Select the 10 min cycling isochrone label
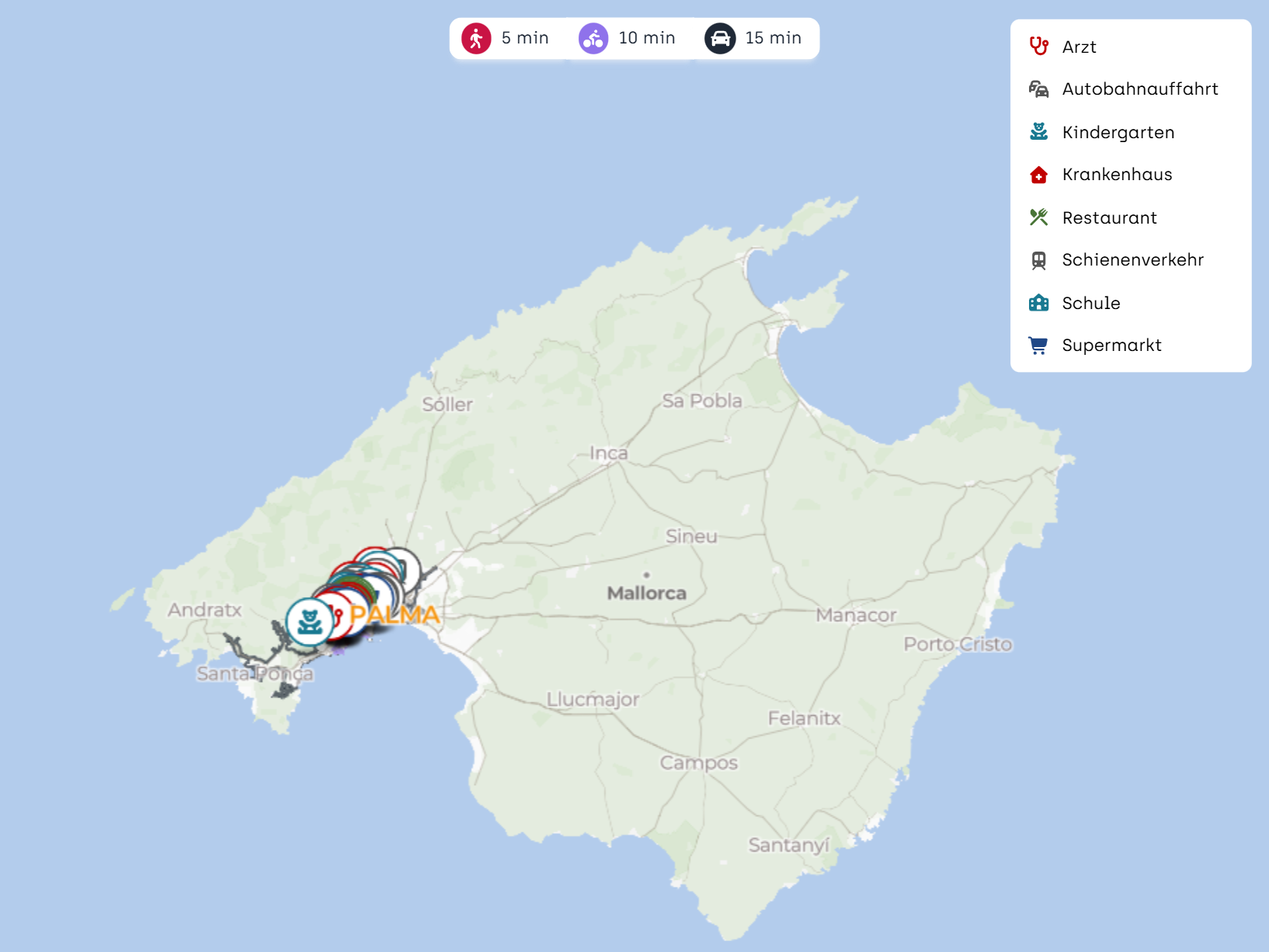The image size is (1269, 952). (x=646, y=38)
